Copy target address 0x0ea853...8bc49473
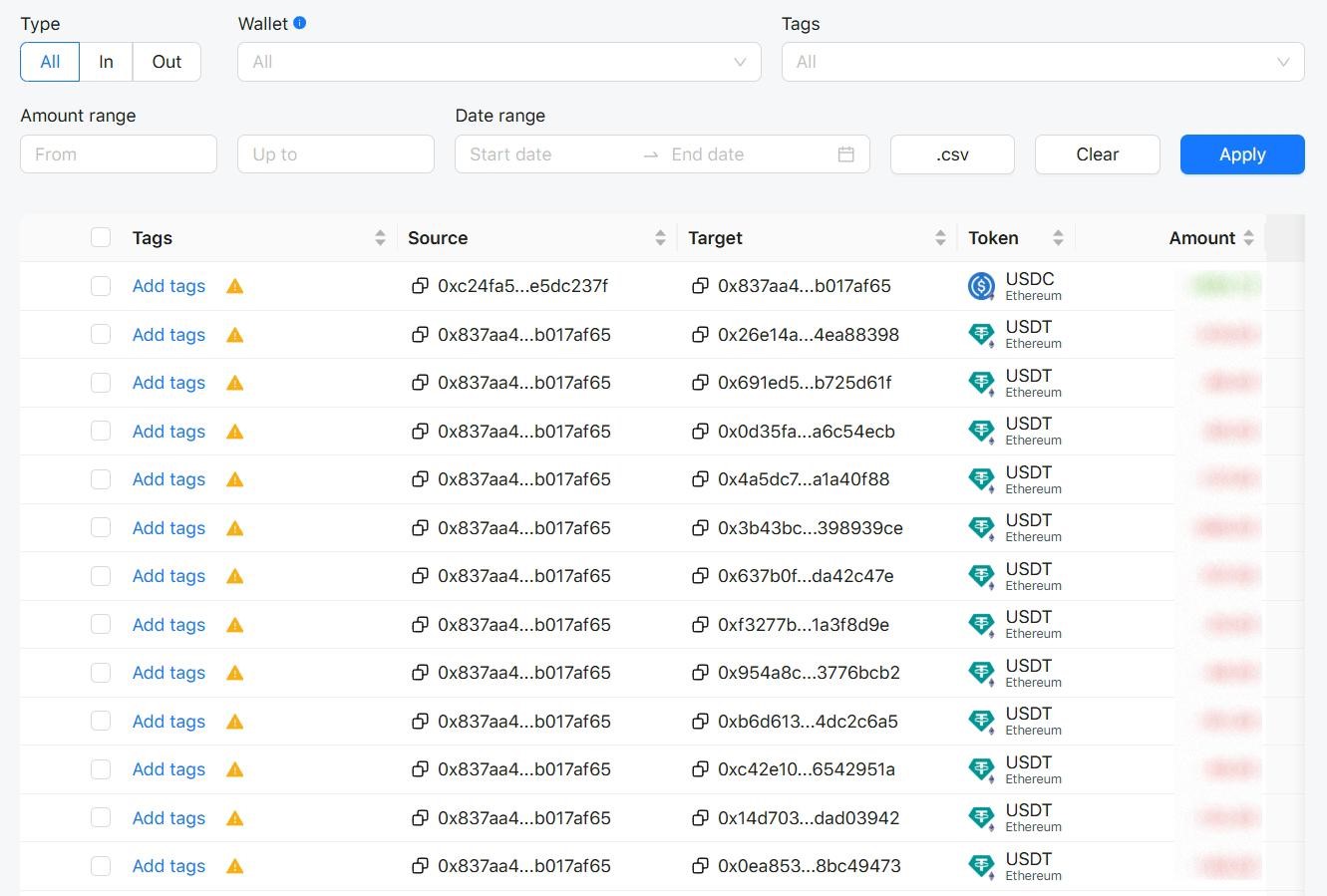Screen dimensions: 1327x896 point(700,866)
